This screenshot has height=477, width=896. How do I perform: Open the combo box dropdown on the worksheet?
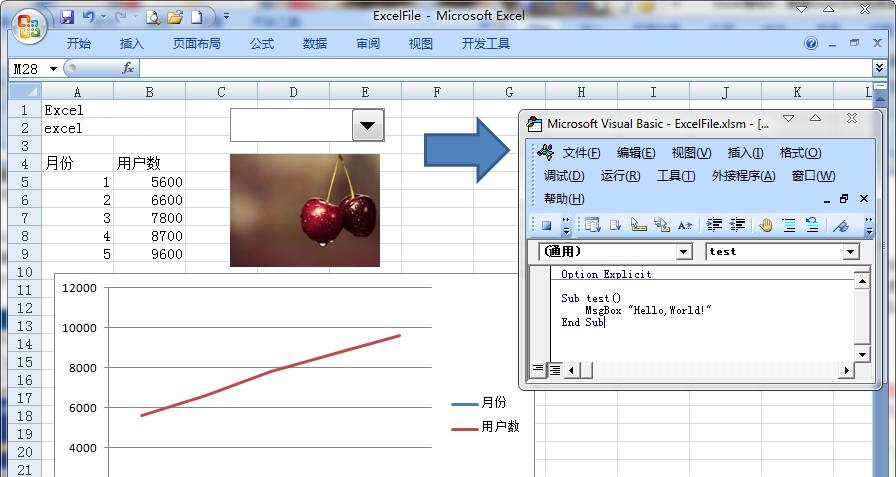(368, 125)
